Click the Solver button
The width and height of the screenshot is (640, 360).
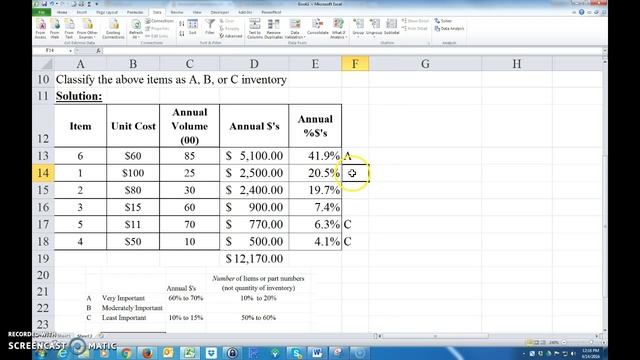pos(443,21)
